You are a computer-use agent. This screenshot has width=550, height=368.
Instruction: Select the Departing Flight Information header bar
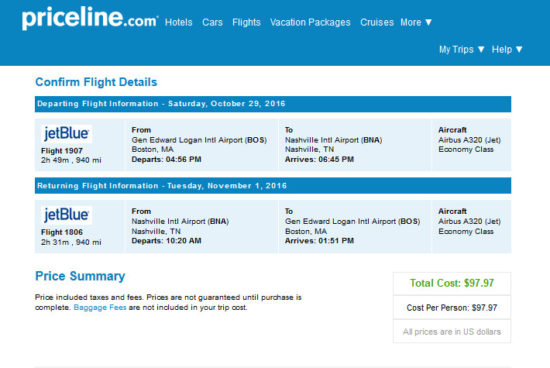pos(273,104)
